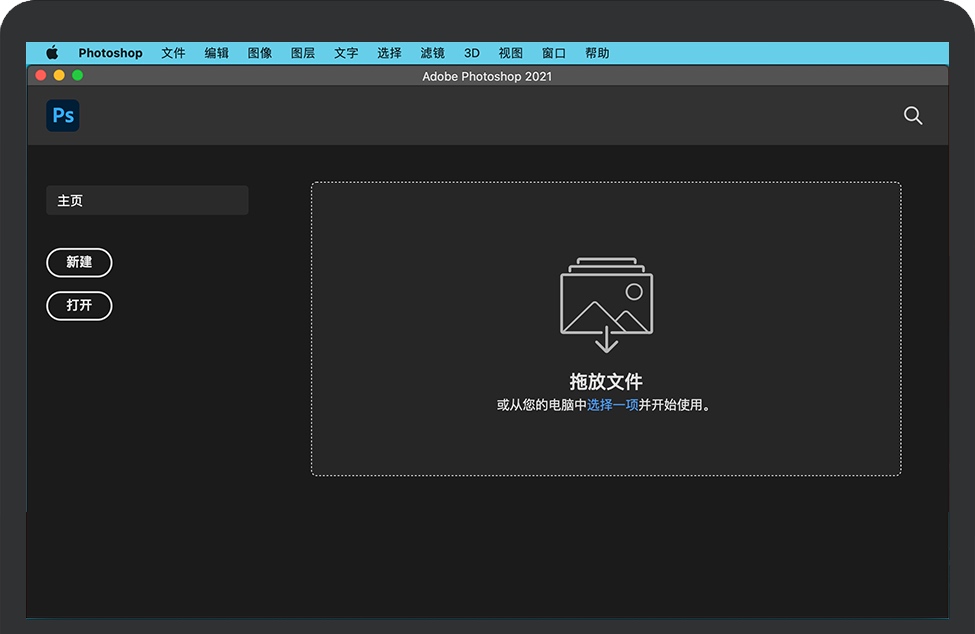Select the 主页 home tab in sidebar
Image resolution: width=975 pixels, height=634 pixels.
point(147,200)
